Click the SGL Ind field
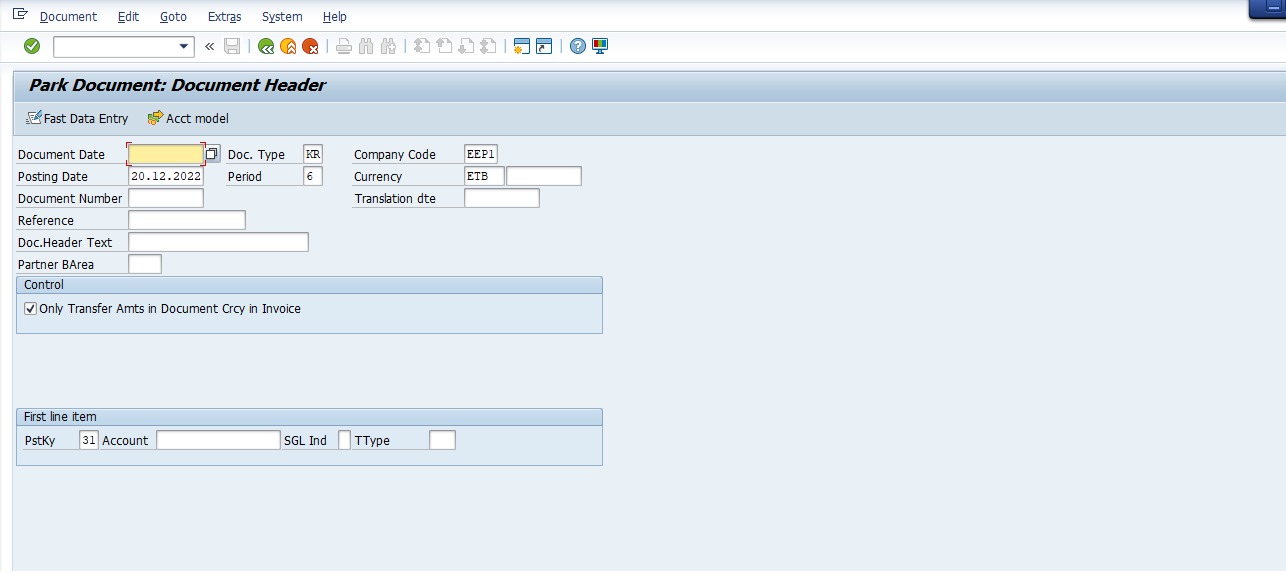Image resolution: width=1286 pixels, height=575 pixels. point(345,440)
